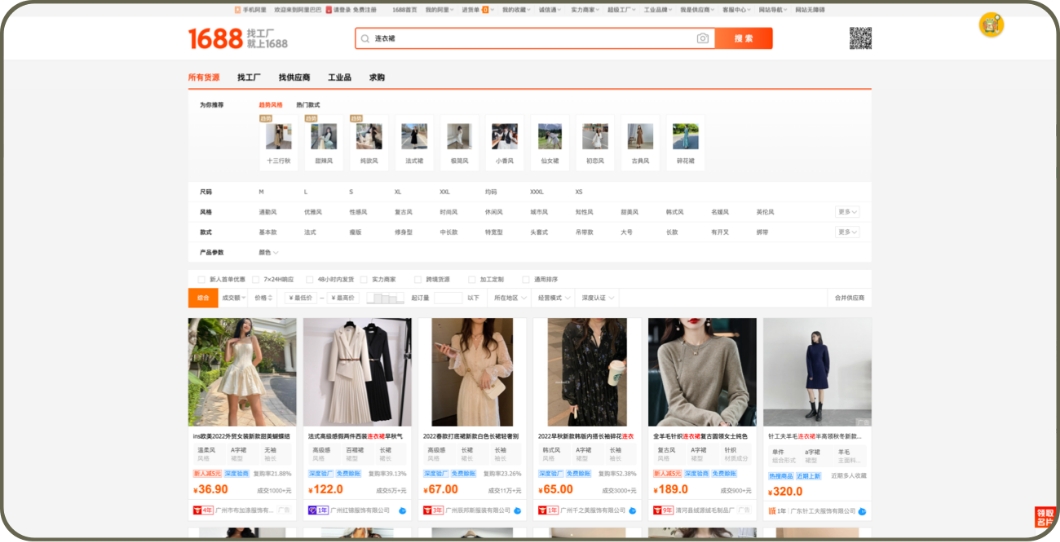Filter by the 韩式风 style
1060x542 pixels.
pos(675,212)
